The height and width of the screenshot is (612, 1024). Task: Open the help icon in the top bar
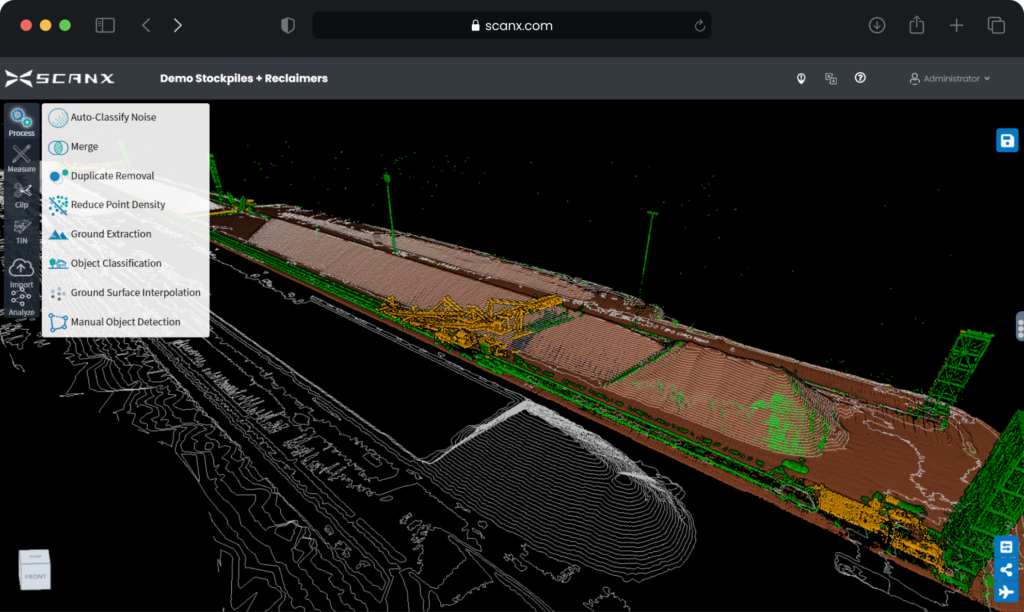(860, 77)
